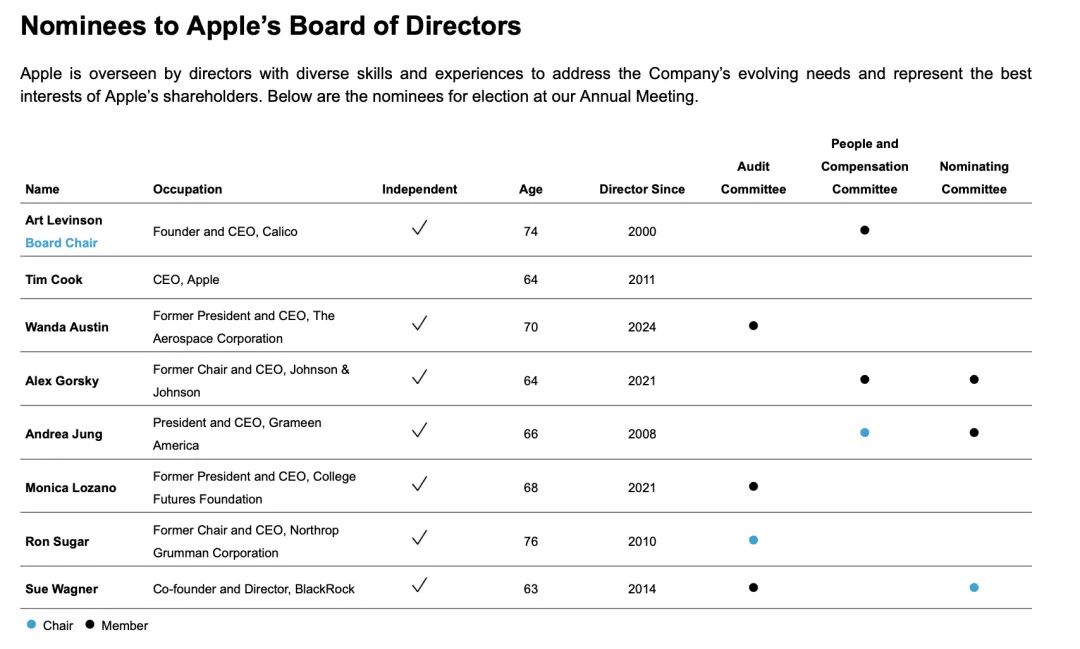Select Tim Cook's name in the table

[54, 280]
